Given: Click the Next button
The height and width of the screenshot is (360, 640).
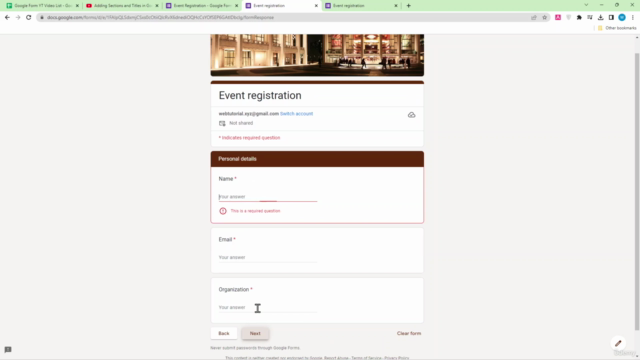Looking at the screenshot, I should click(255, 333).
